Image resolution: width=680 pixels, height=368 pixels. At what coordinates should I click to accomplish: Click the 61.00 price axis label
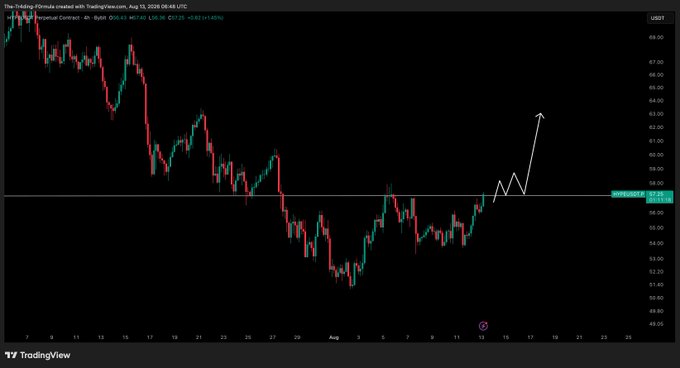coord(657,141)
